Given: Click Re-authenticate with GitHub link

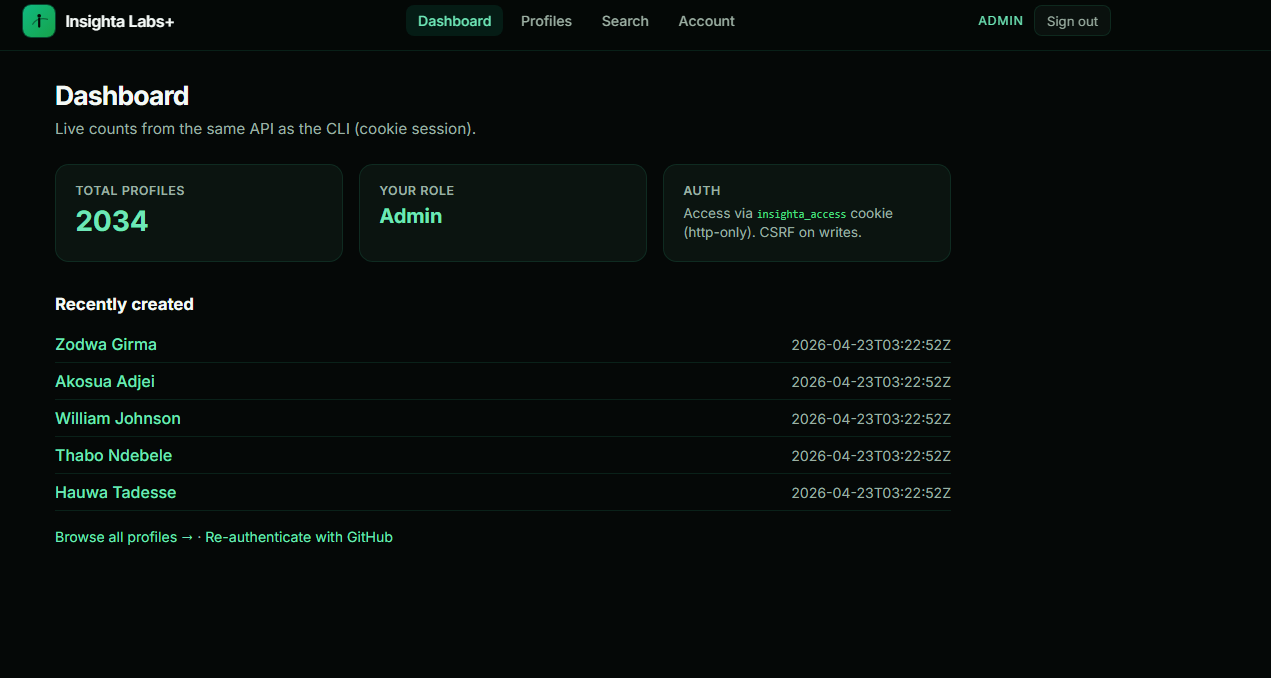Looking at the screenshot, I should [x=299, y=537].
